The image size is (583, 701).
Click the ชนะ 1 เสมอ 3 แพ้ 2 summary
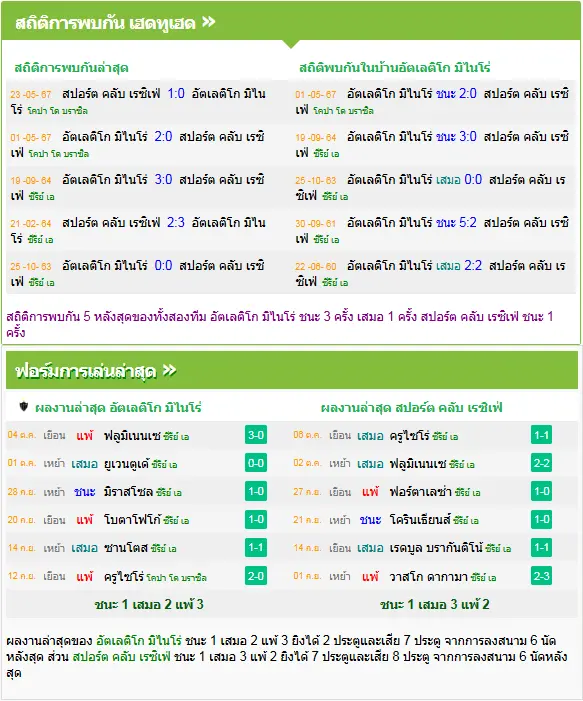tap(435, 604)
